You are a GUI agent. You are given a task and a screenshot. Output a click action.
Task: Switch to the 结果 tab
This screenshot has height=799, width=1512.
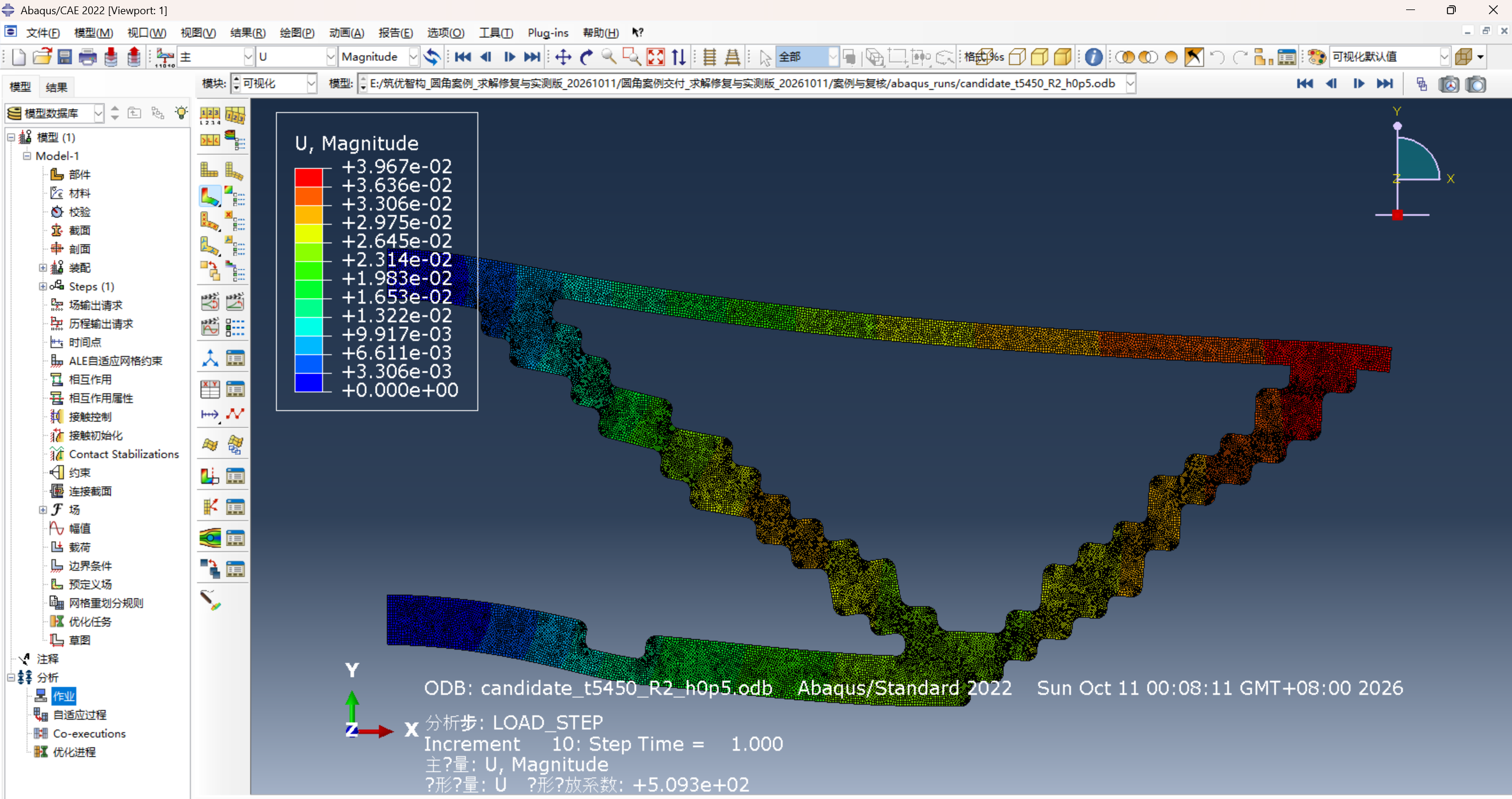pyautogui.click(x=56, y=88)
